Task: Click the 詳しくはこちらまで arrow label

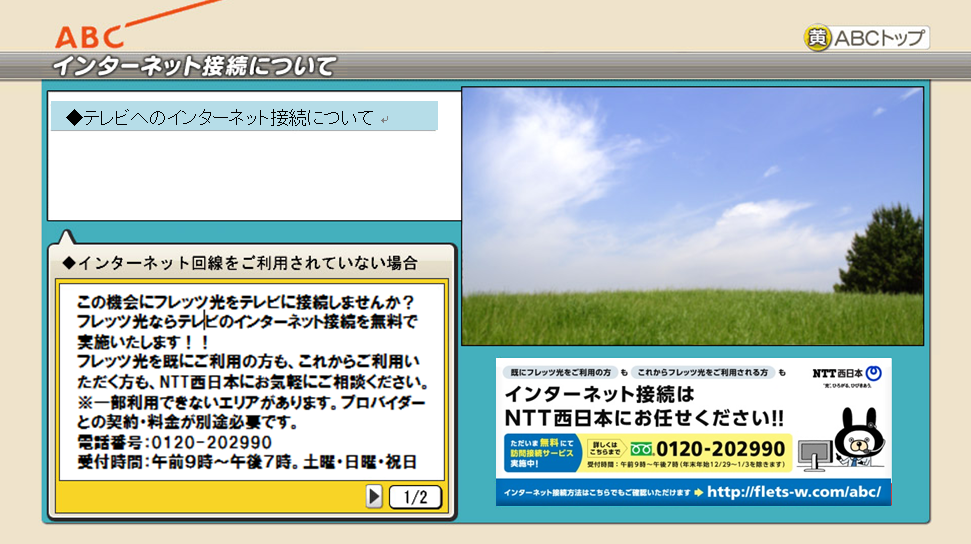Action: (x=605, y=448)
